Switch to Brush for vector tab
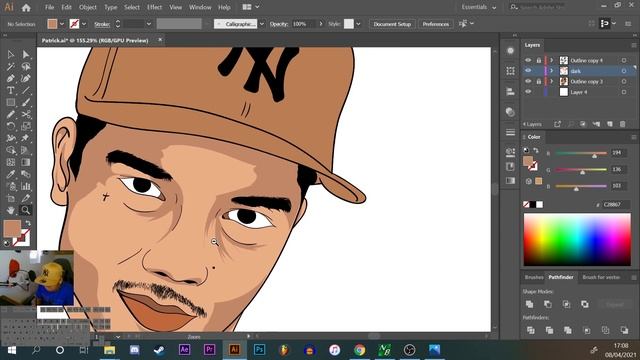 [601, 277]
